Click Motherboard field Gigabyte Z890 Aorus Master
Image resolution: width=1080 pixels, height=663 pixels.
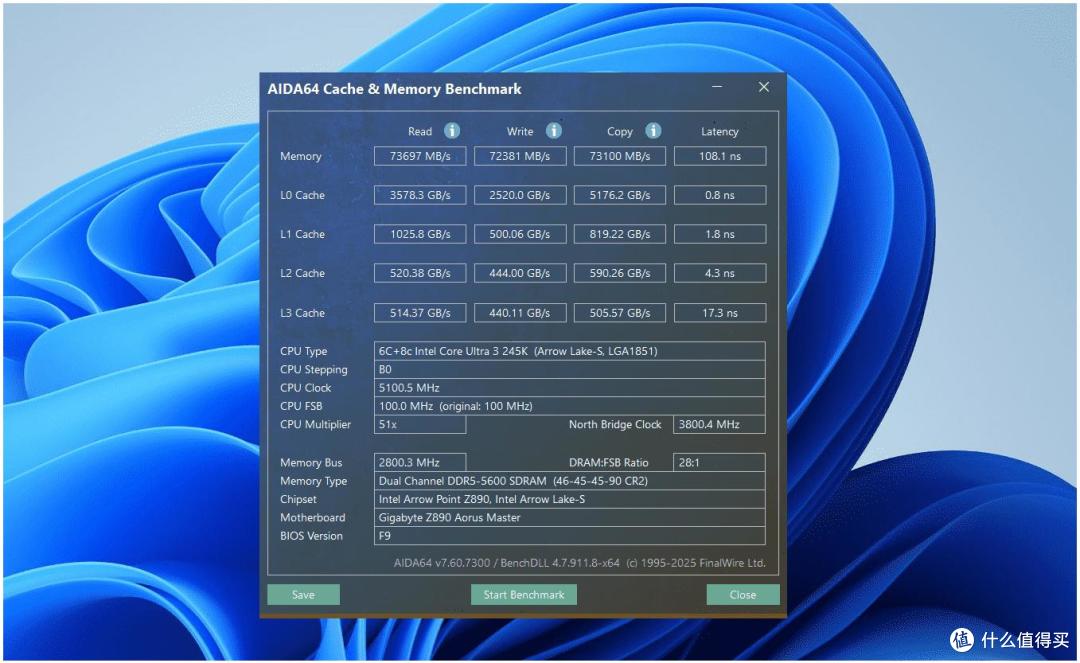pyautogui.click(x=570, y=518)
